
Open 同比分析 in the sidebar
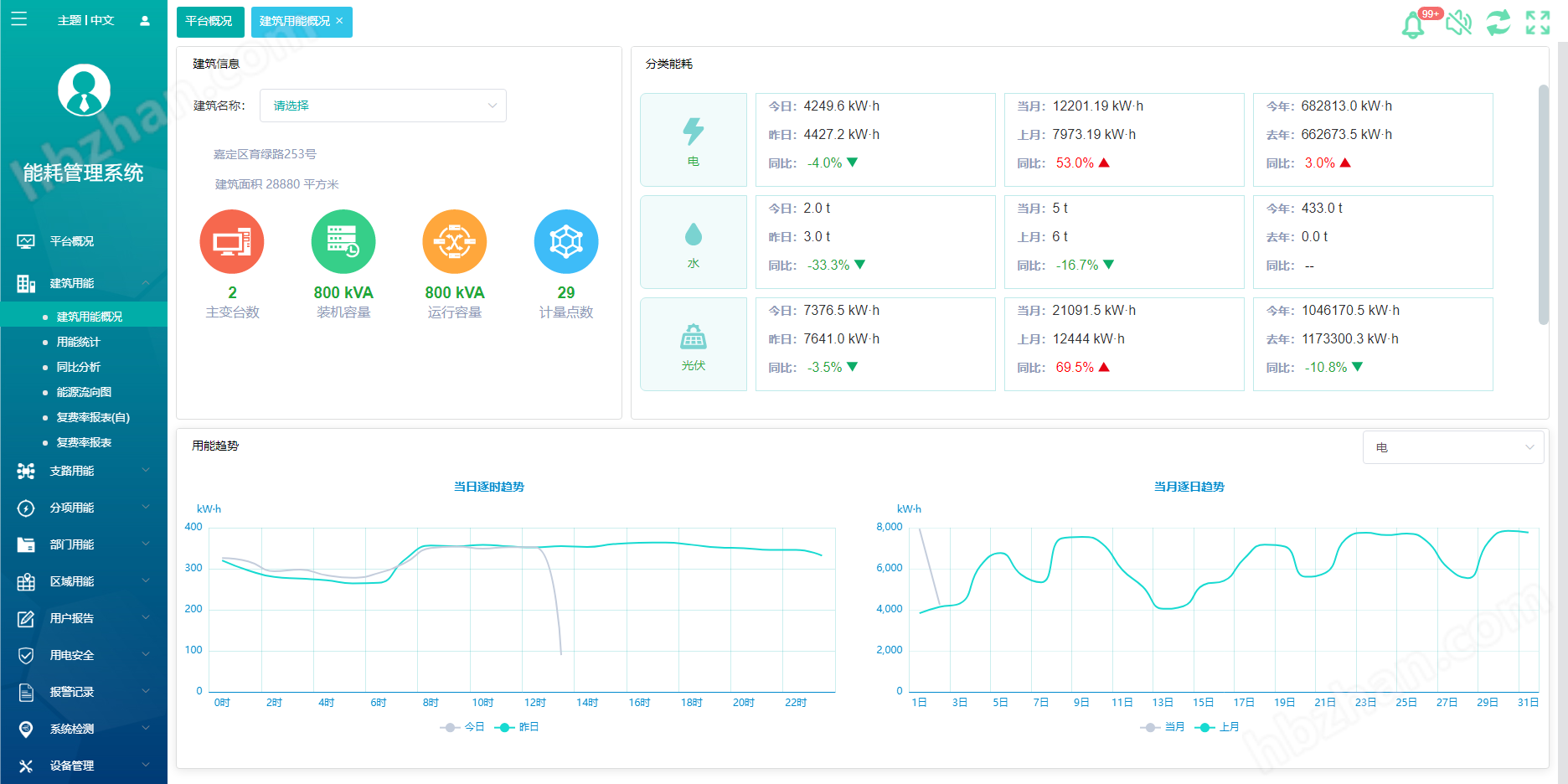tap(79, 367)
